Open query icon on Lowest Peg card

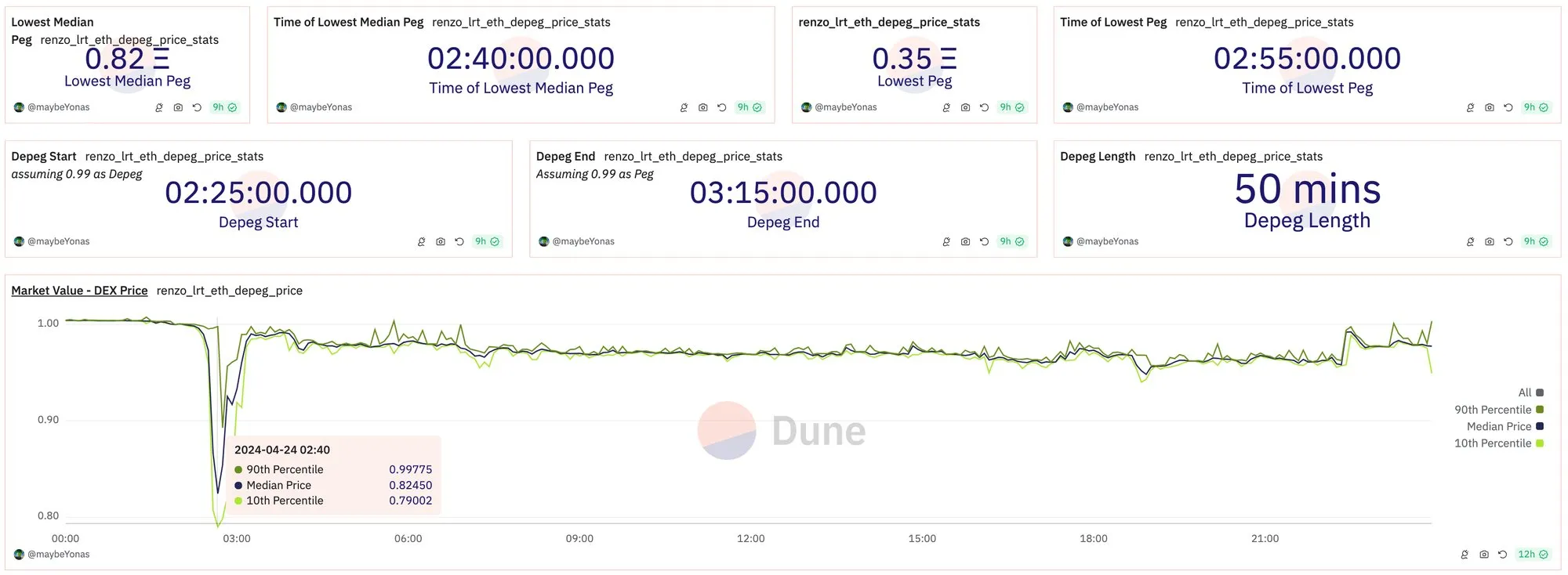click(946, 107)
